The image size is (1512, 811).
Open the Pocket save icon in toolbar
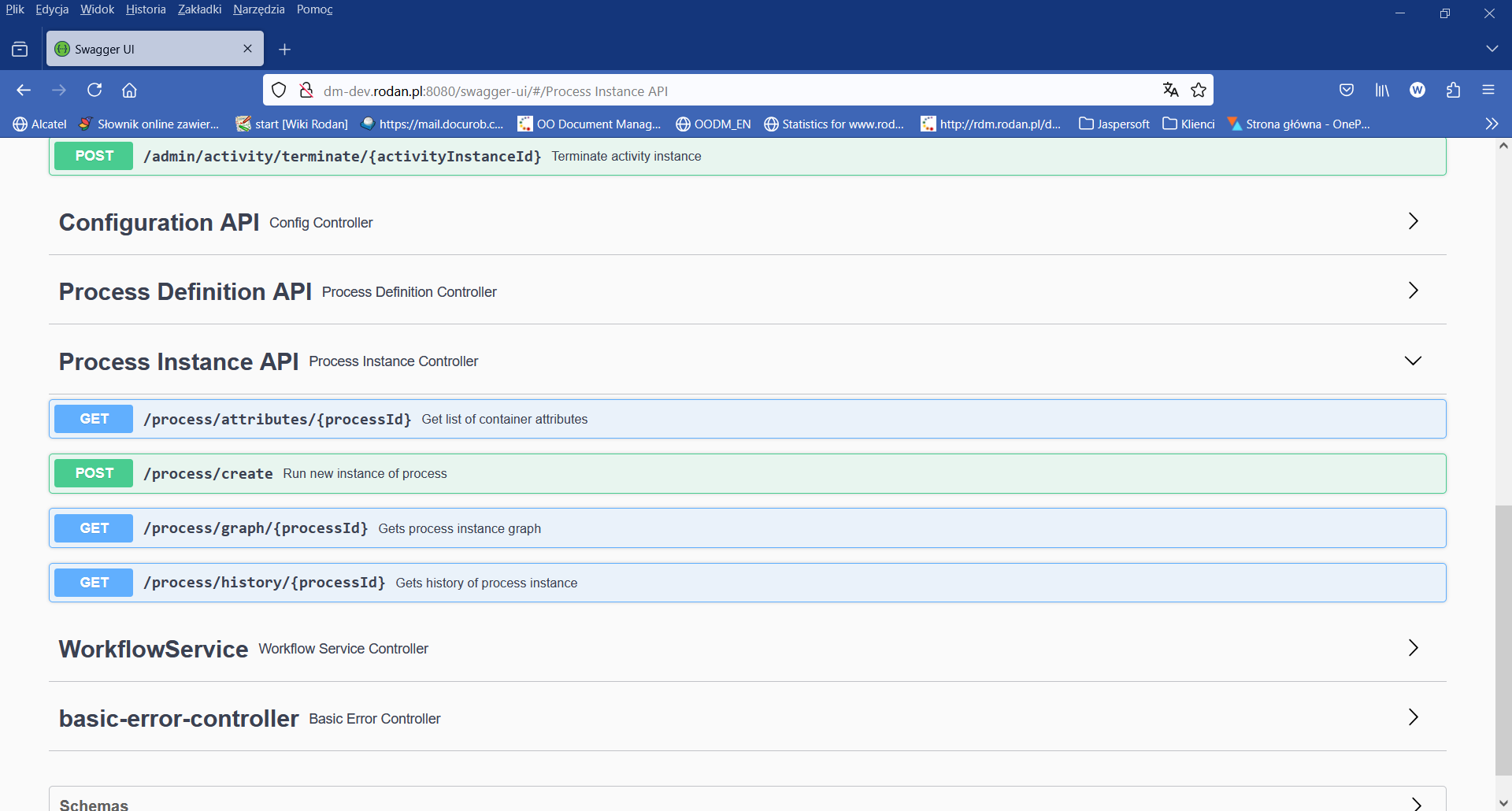pyautogui.click(x=1347, y=90)
